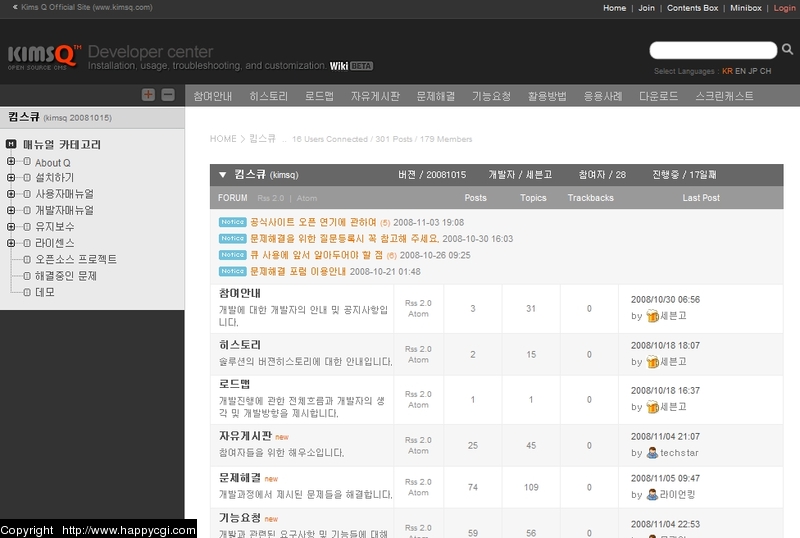Expand the 설치하기 tree node
The width and height of the screenshot is (800, 538).
tap(11, 178)
